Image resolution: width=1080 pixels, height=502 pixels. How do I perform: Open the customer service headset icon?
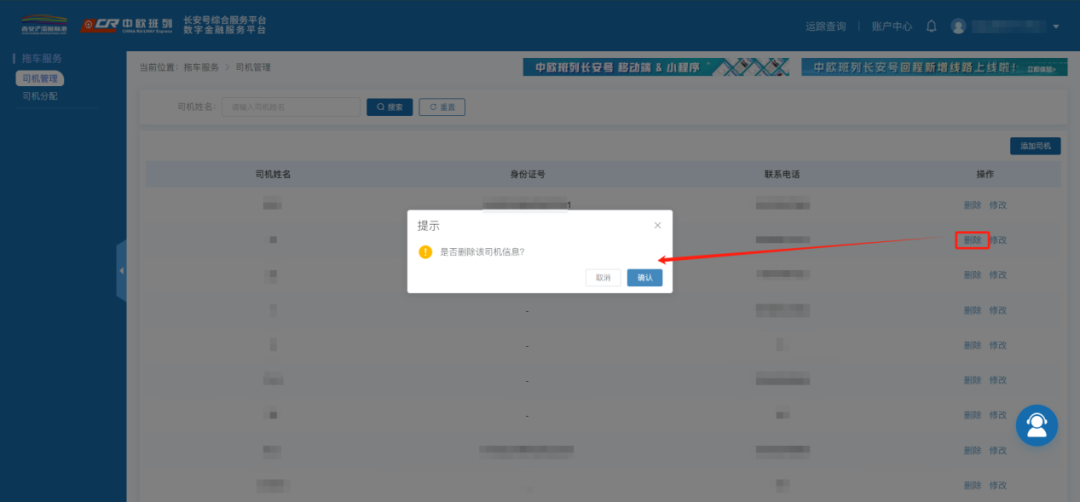1037,425
